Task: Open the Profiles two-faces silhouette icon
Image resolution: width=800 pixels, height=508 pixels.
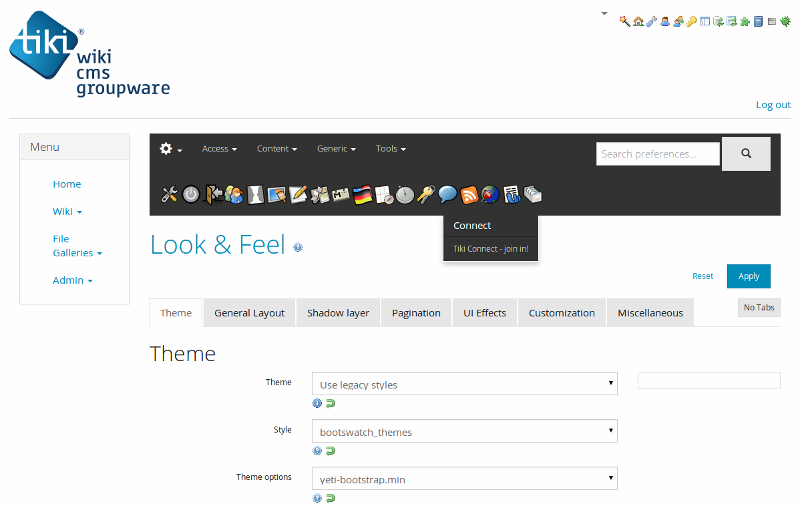Action: click(255, 194)
